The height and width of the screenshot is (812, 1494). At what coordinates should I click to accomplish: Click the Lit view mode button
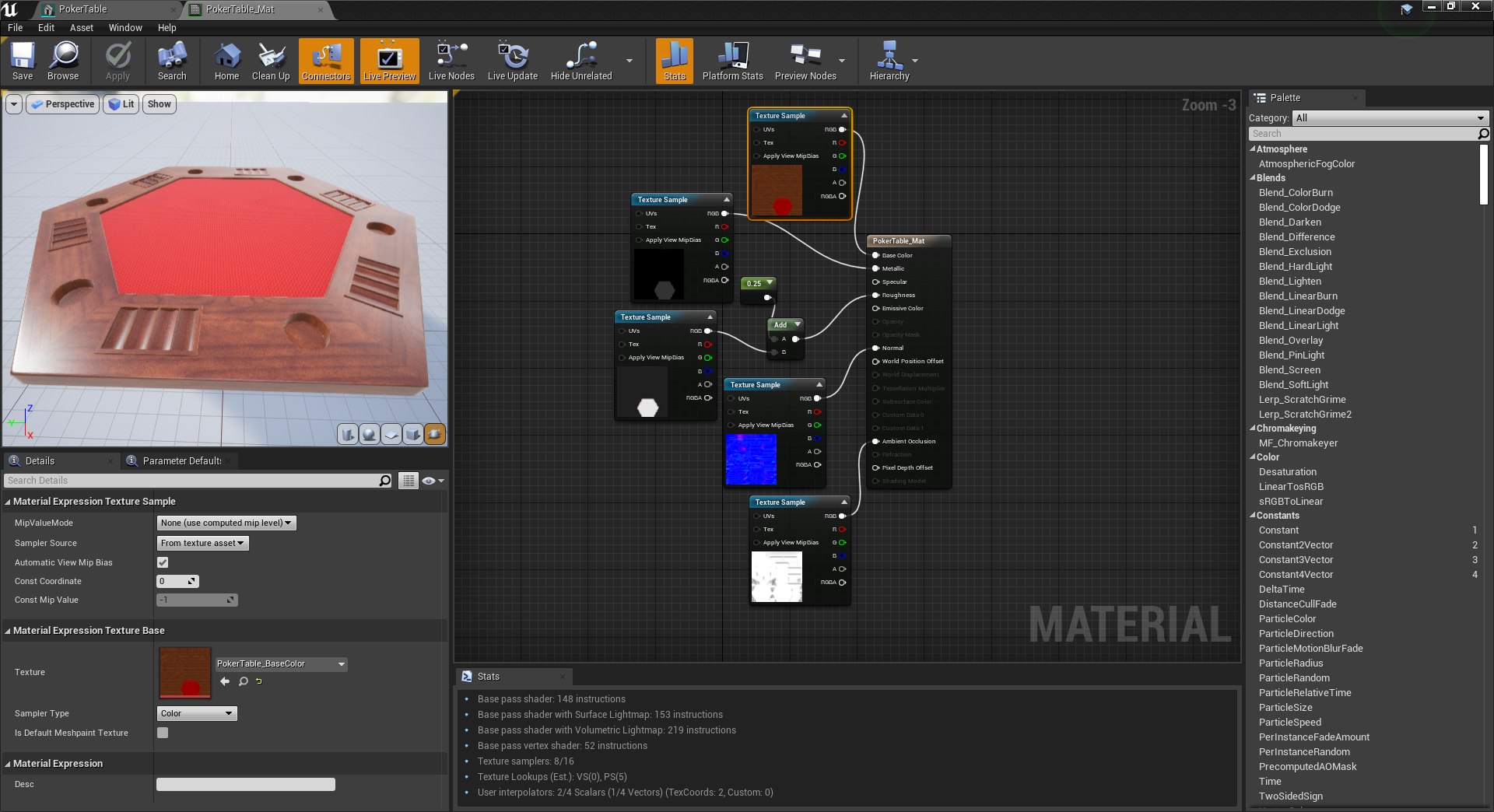tap(121, 104)
